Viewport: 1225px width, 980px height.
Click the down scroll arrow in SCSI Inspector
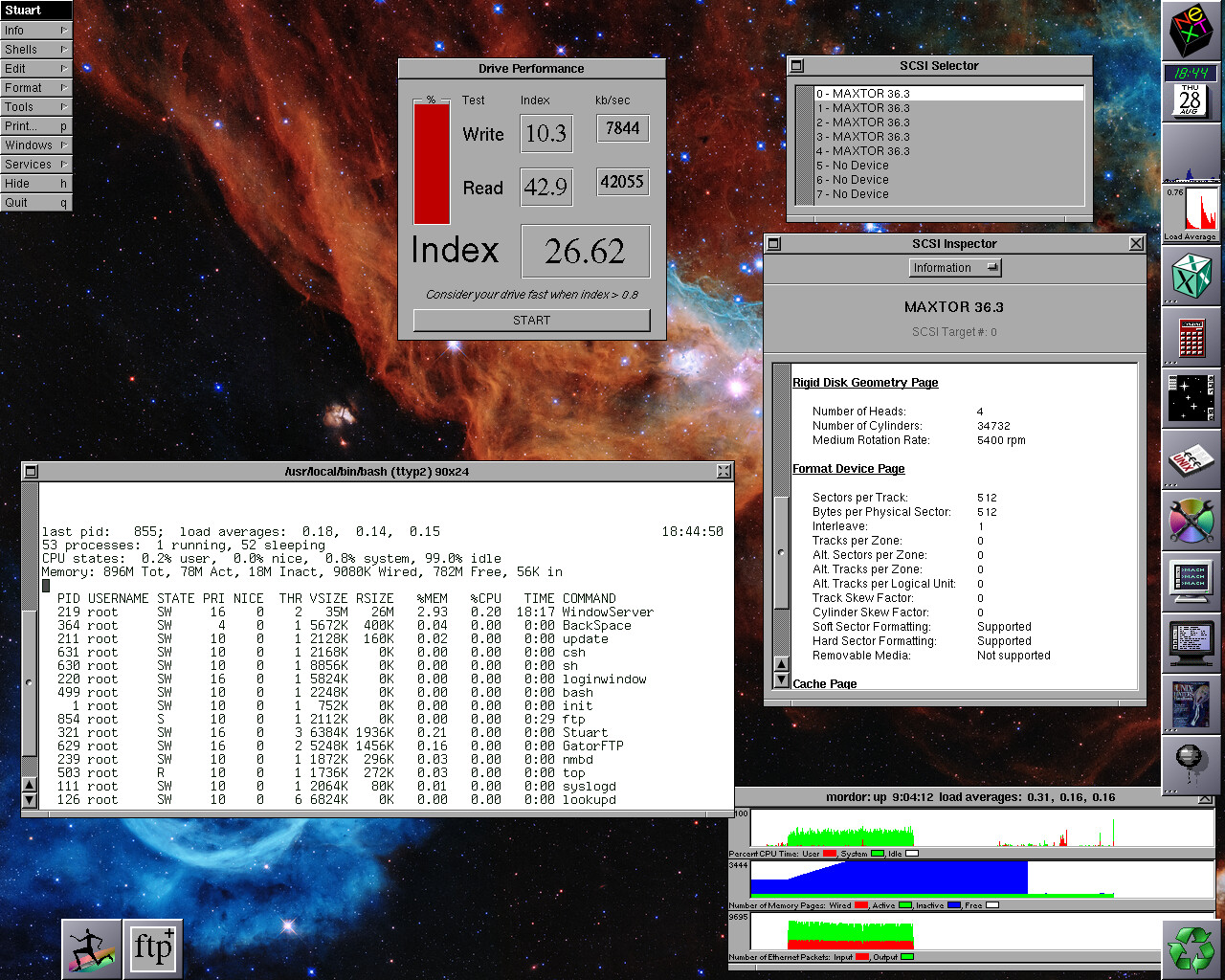point(782,680)
